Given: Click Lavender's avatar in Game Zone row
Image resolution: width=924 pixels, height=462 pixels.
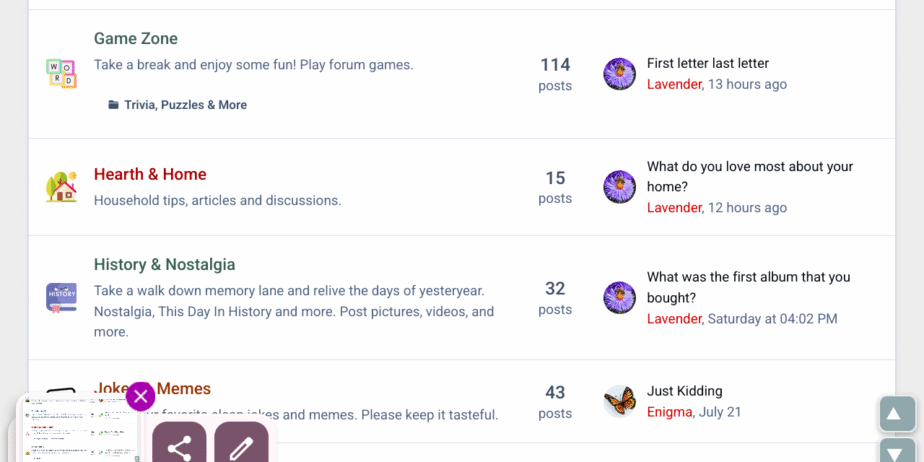Looking at the screenshot, I should tap(620, 74).
